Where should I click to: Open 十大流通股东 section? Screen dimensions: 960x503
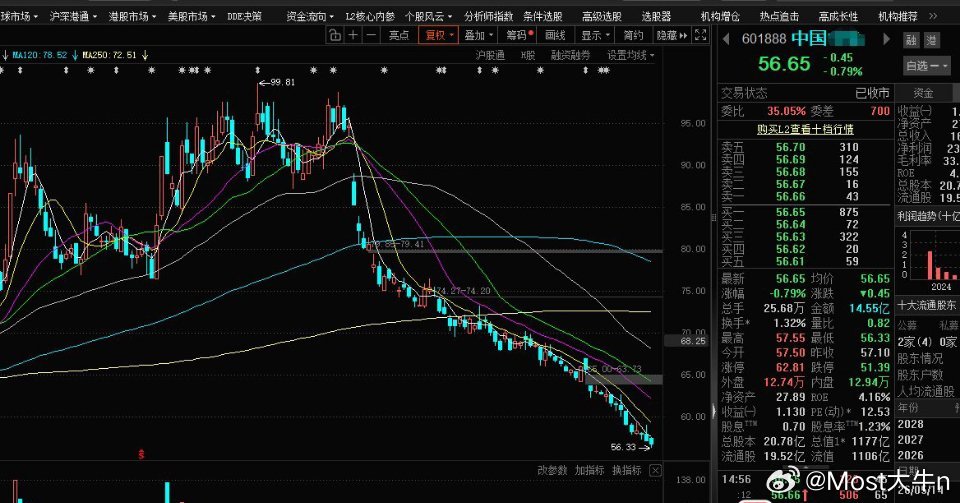[927, 305]
